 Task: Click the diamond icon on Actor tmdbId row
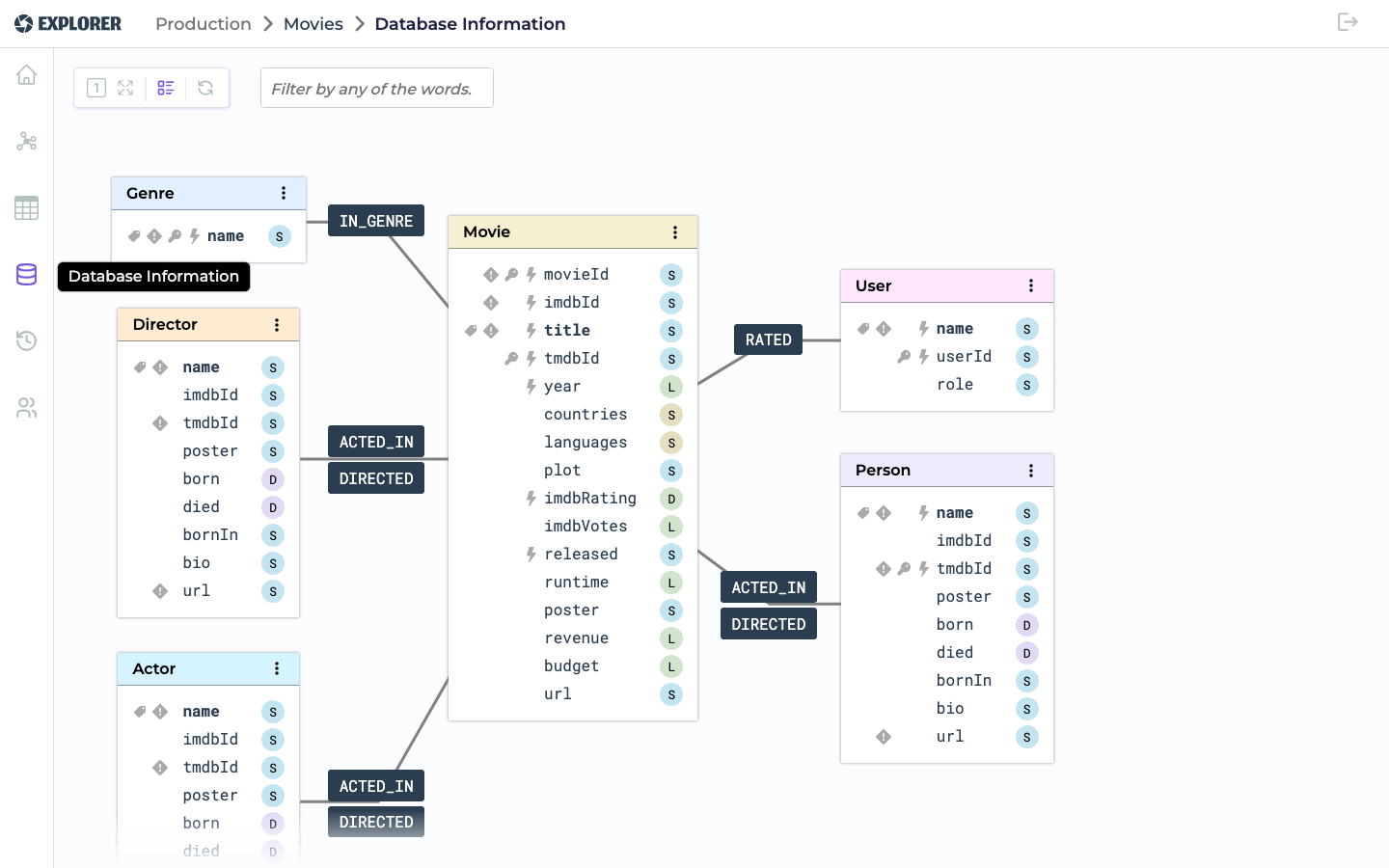[160, 768]
